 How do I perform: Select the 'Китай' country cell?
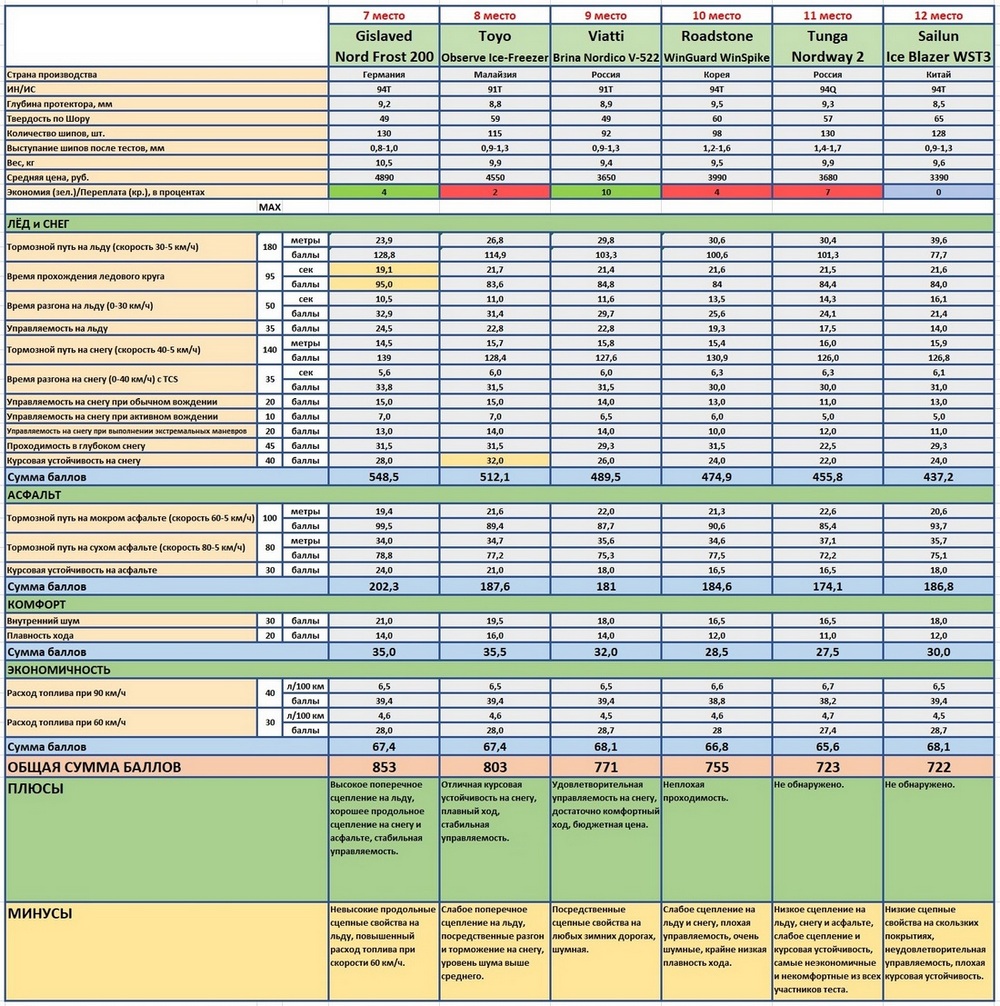pyautogui.click(x=938, y=74)
